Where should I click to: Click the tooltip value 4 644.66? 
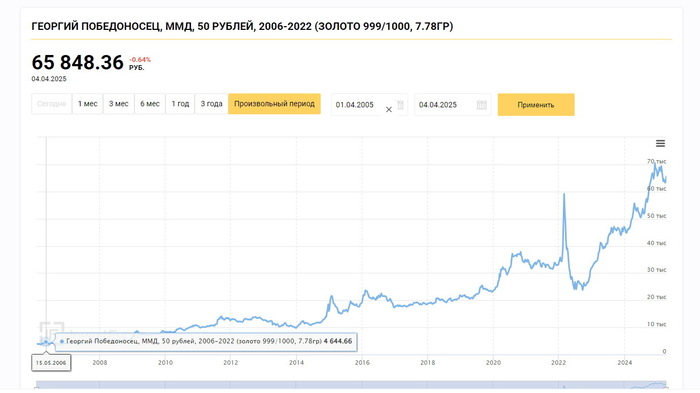coord(338,341)
